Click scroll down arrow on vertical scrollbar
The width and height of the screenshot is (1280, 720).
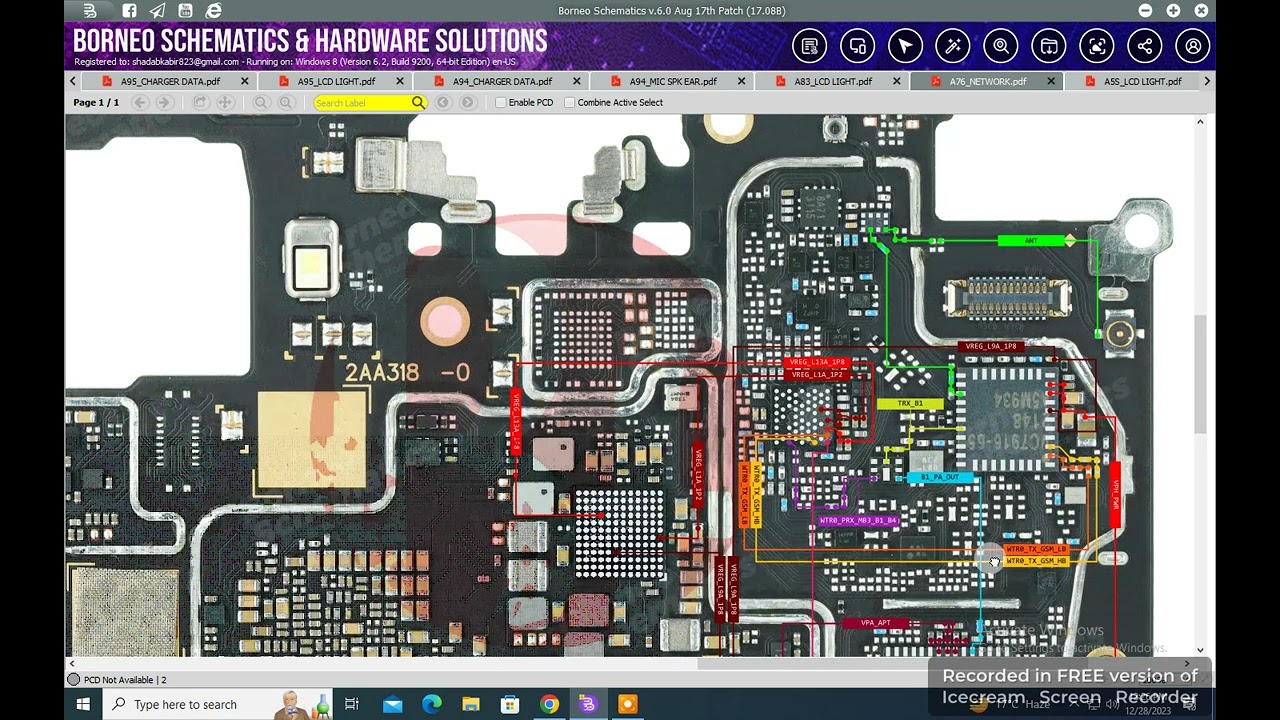tap(1201, 650)
